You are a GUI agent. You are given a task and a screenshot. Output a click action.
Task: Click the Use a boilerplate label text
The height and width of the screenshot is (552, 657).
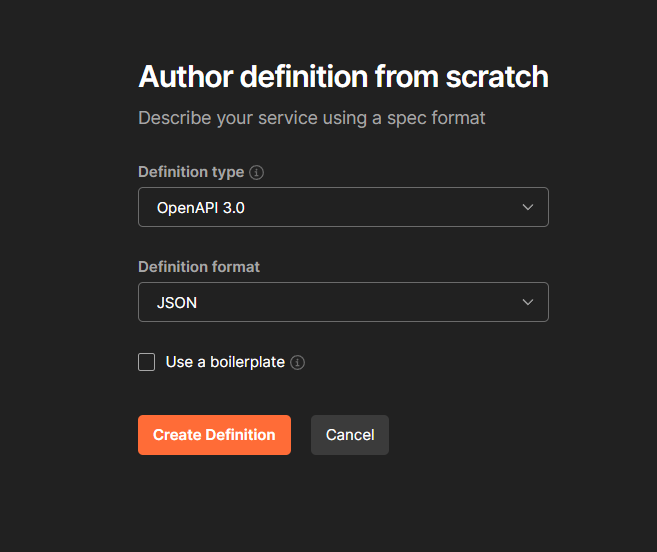click(225, 362)
